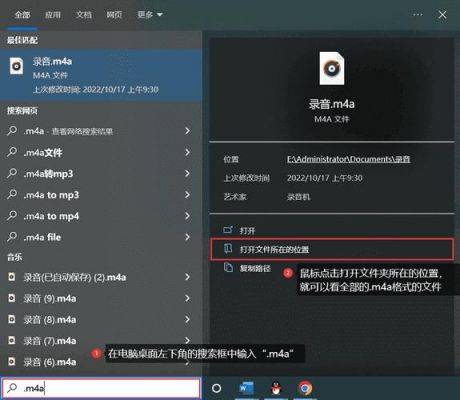Click the copy path icon
Image resolution: width=460 pixels, height=400 pixels.
coord(228,267)
